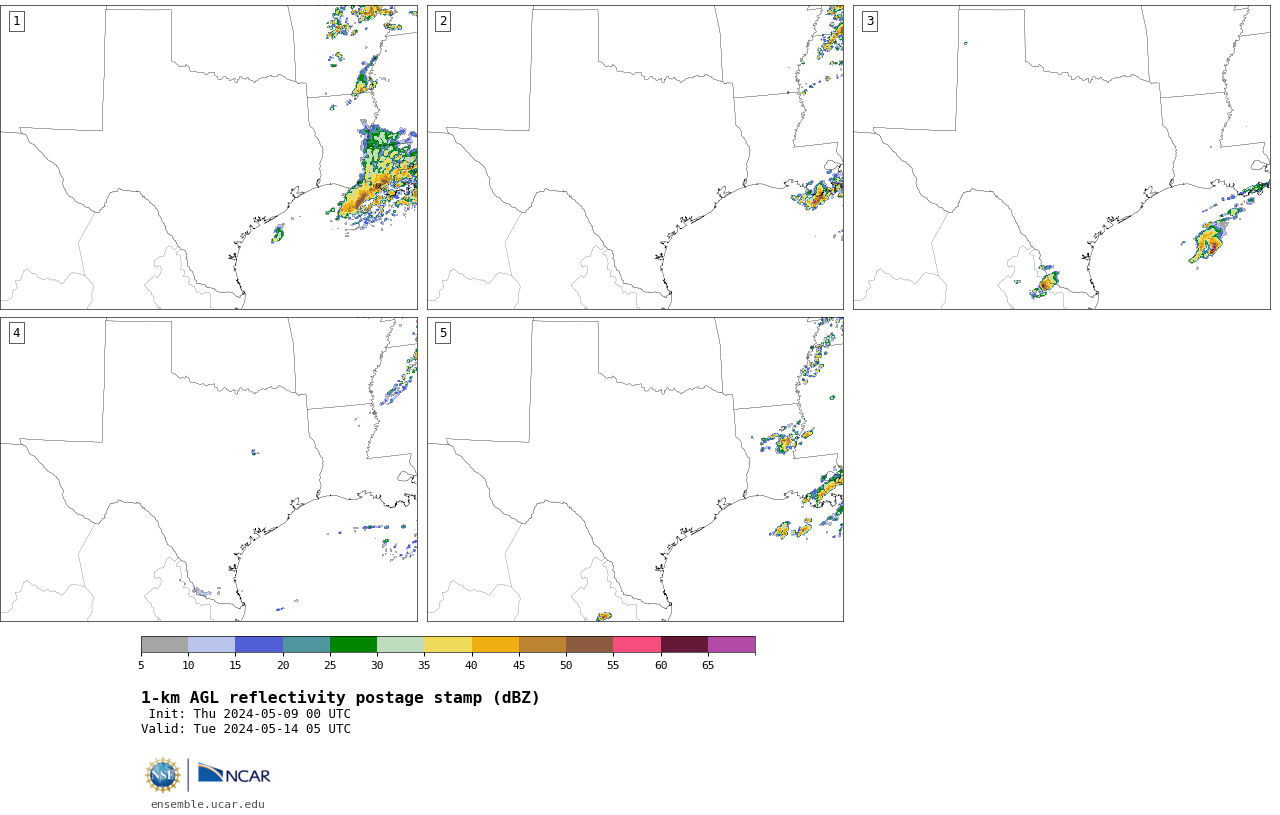The image size is (1280, 815).
Task: Click the panel label number 4
Action: (x=16, y=333)
